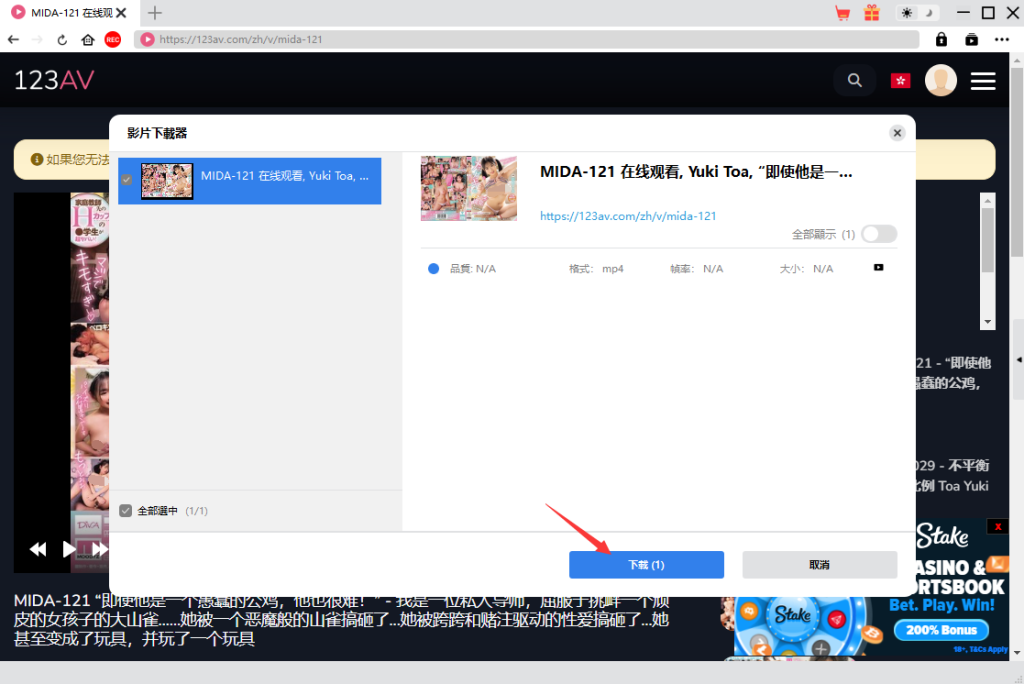Select the MIDA-121 browser tab
This screenshot has width=1024, height=684.
click(x=69, y=12)
